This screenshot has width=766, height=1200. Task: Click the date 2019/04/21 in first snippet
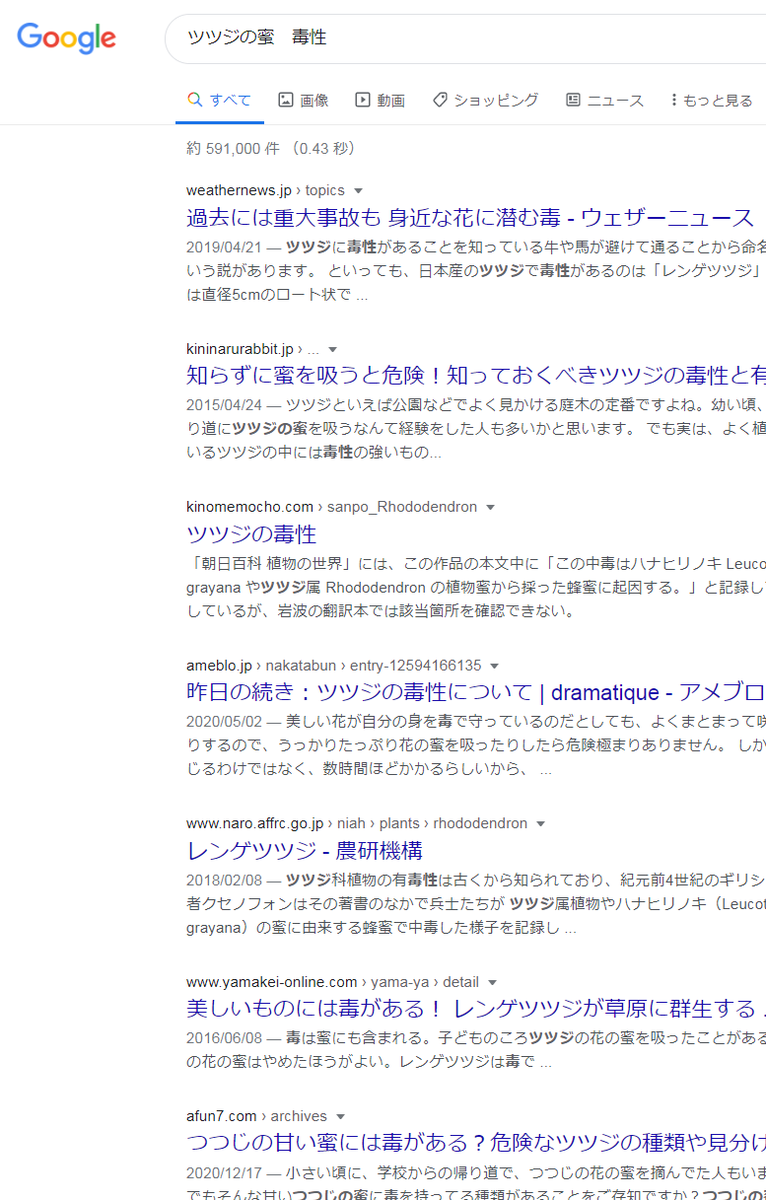pyautogui.click(x=223, y=246)
